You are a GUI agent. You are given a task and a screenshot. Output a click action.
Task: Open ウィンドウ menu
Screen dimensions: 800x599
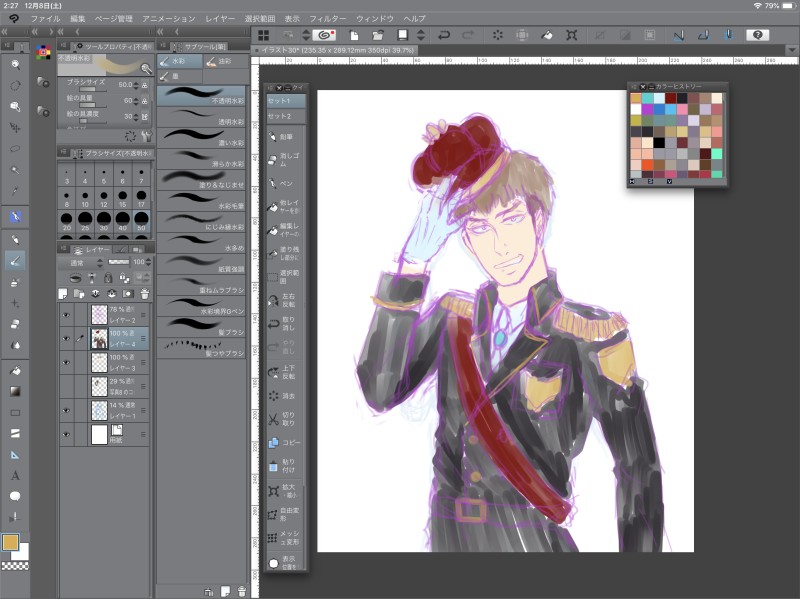pos(375,18)
